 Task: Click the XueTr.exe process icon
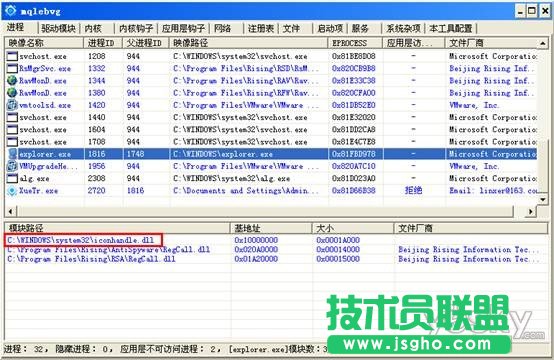click(12, 191)
